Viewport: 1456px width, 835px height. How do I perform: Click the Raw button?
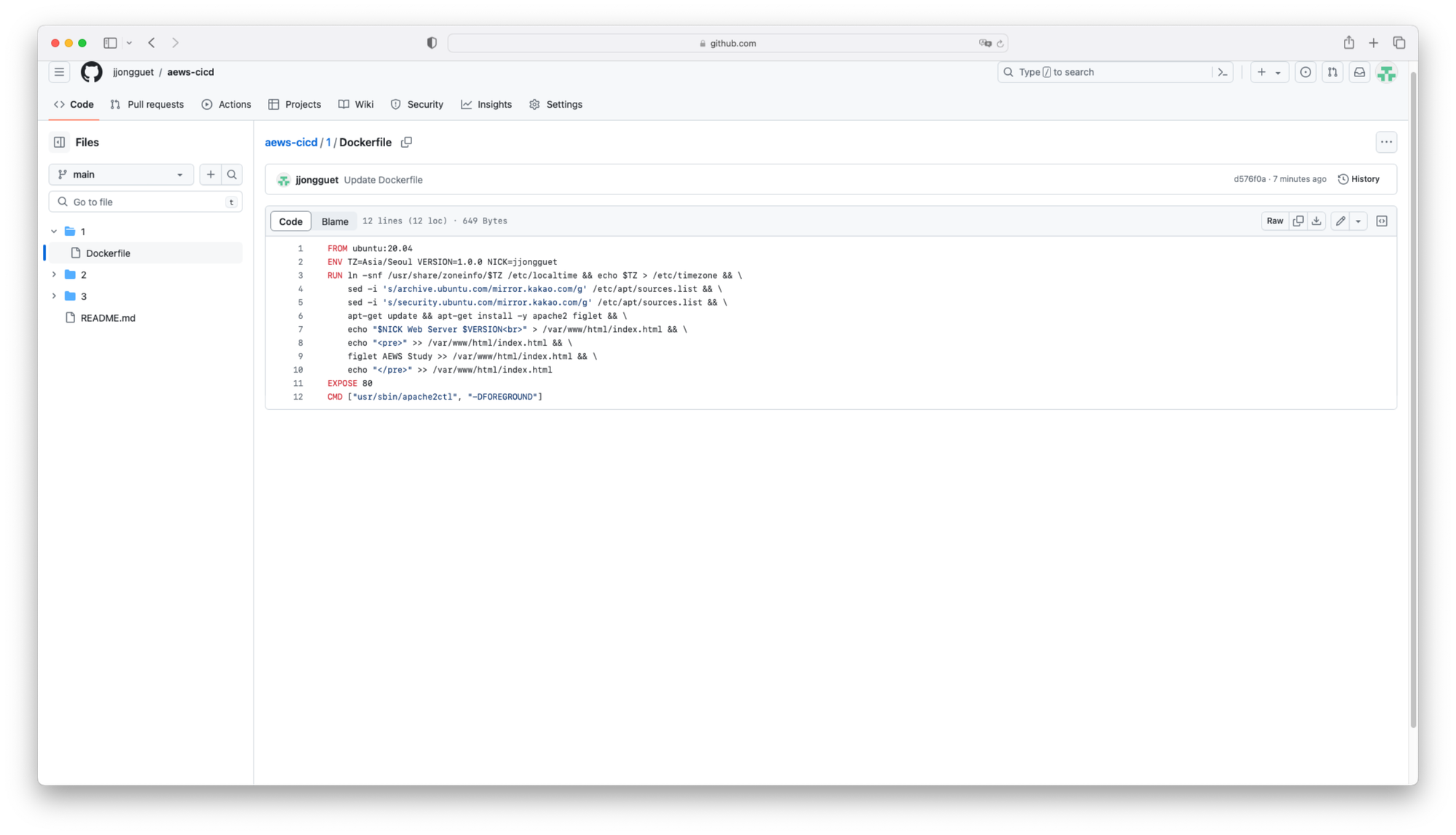pyautogui.click(x=1275, y=221)
